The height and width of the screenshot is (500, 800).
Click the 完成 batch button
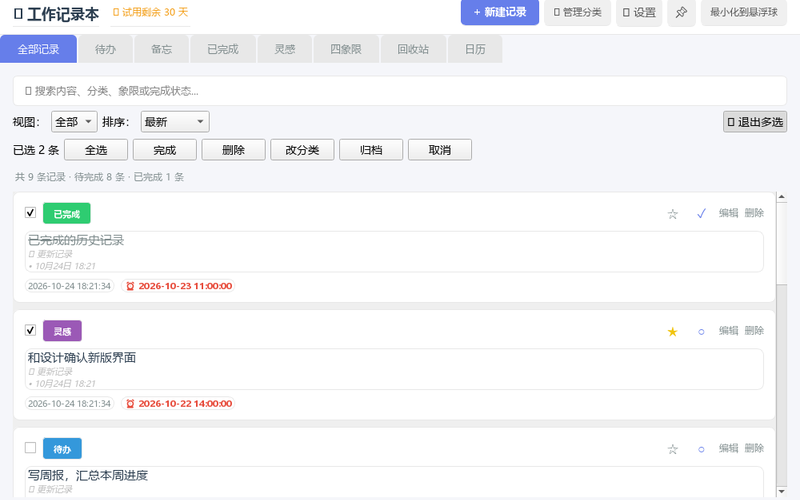point(165,150)
